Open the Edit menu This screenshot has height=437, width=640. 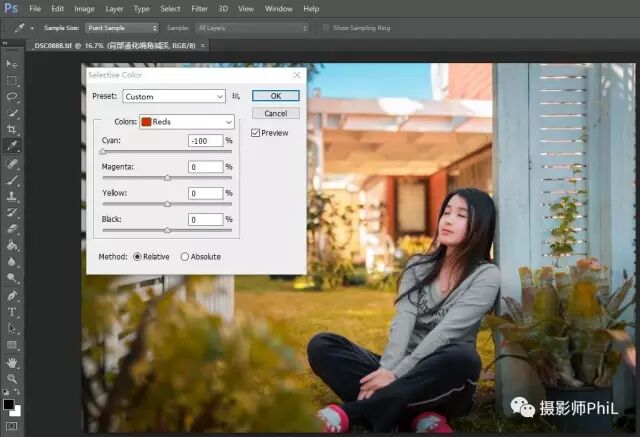point(58,9)
